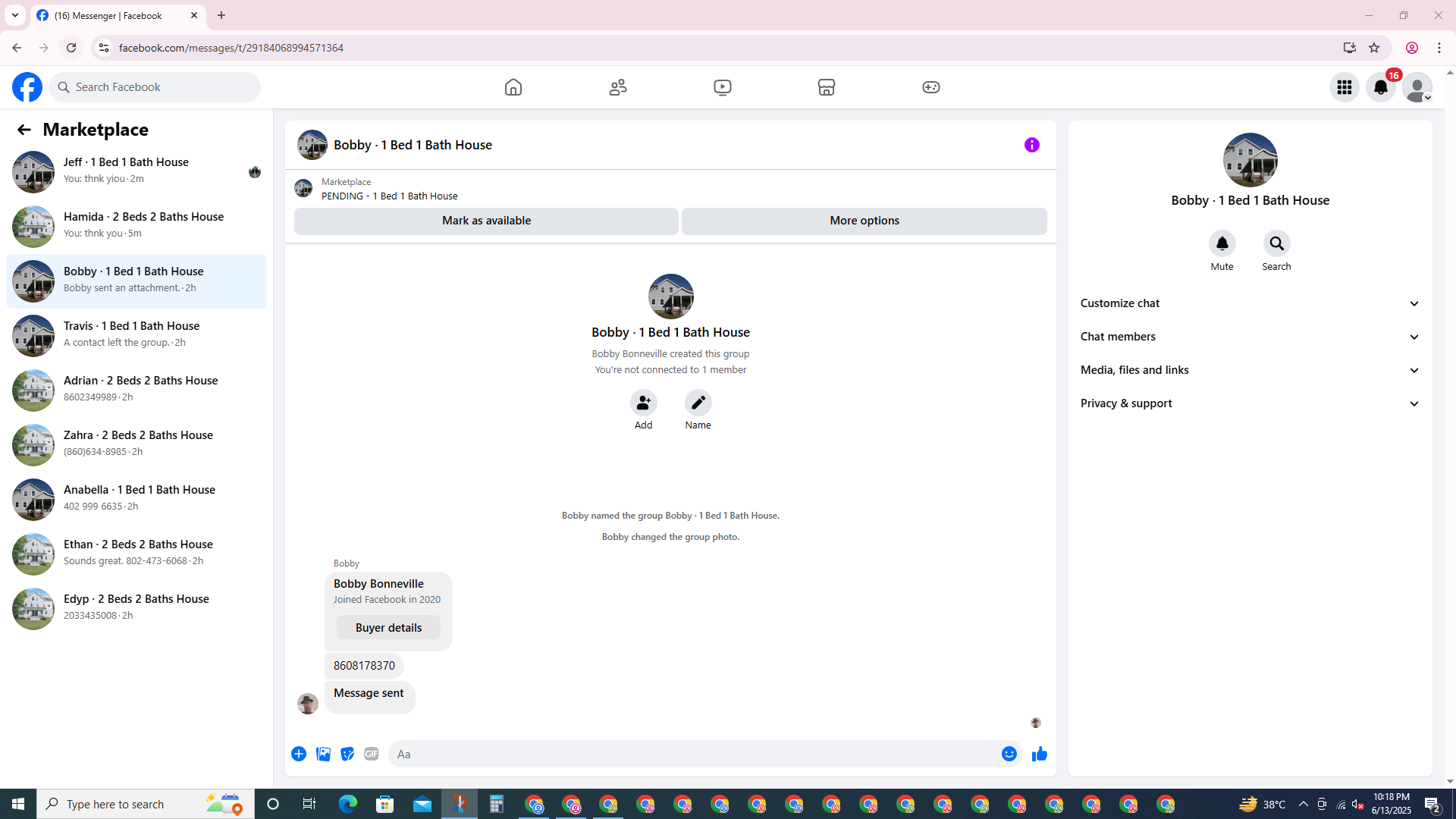Reload the page in browser
The width and height of the screenshot is (1456, 819).
click(71, 48)
